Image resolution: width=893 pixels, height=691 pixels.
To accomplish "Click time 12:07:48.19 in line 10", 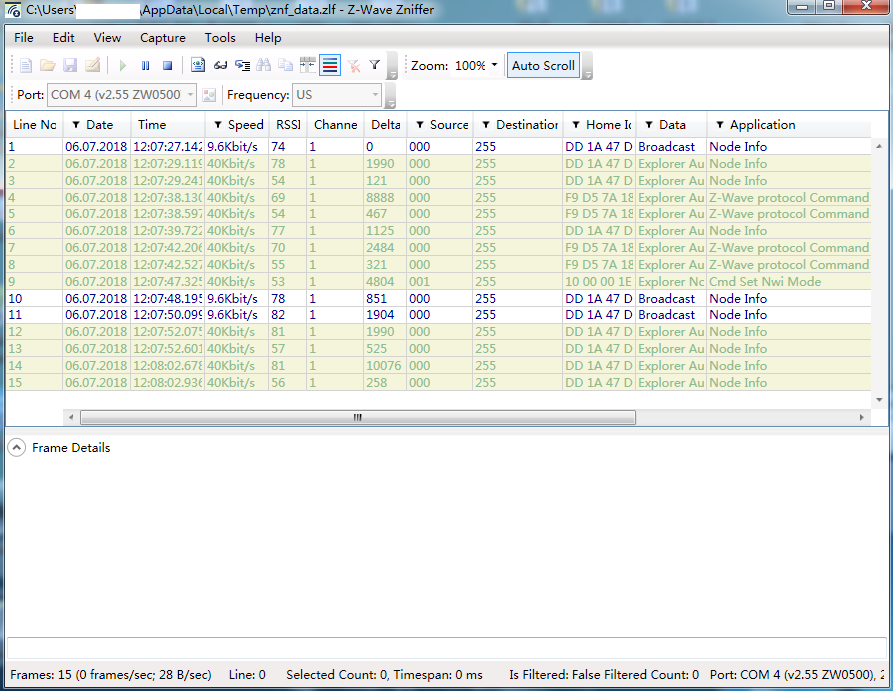I will click(167, 299).
